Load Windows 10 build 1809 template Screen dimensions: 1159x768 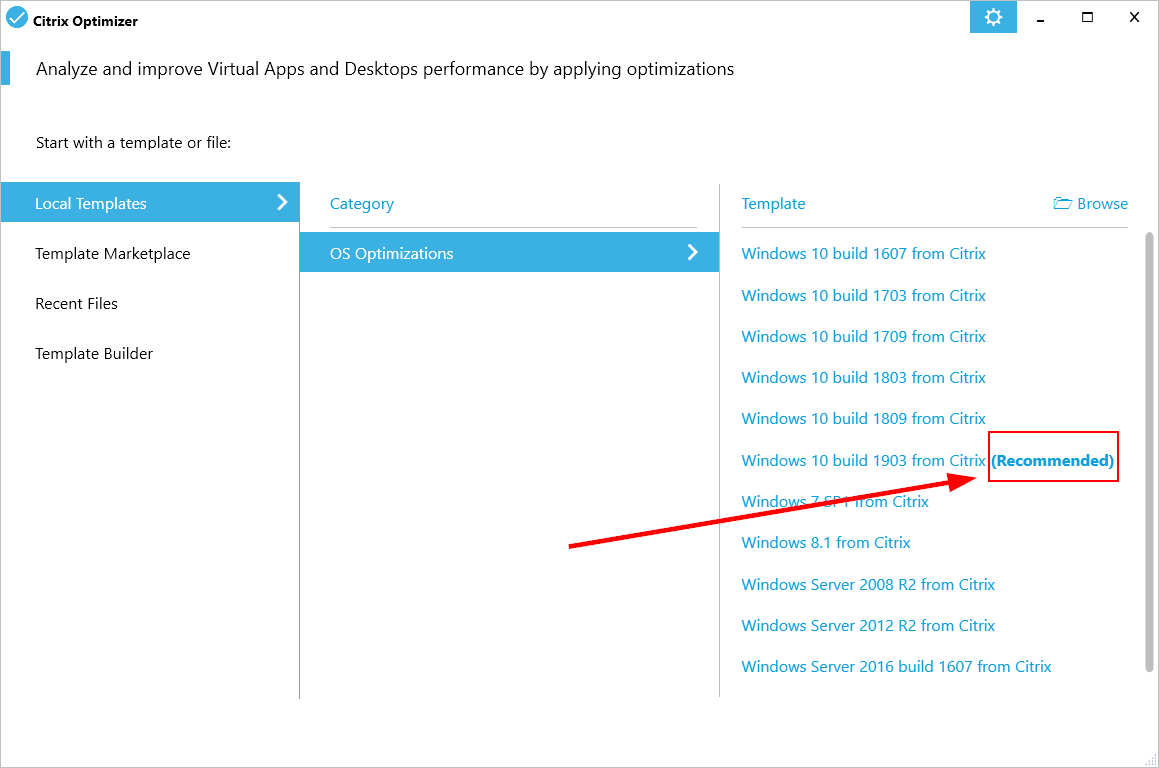point(863,419)
